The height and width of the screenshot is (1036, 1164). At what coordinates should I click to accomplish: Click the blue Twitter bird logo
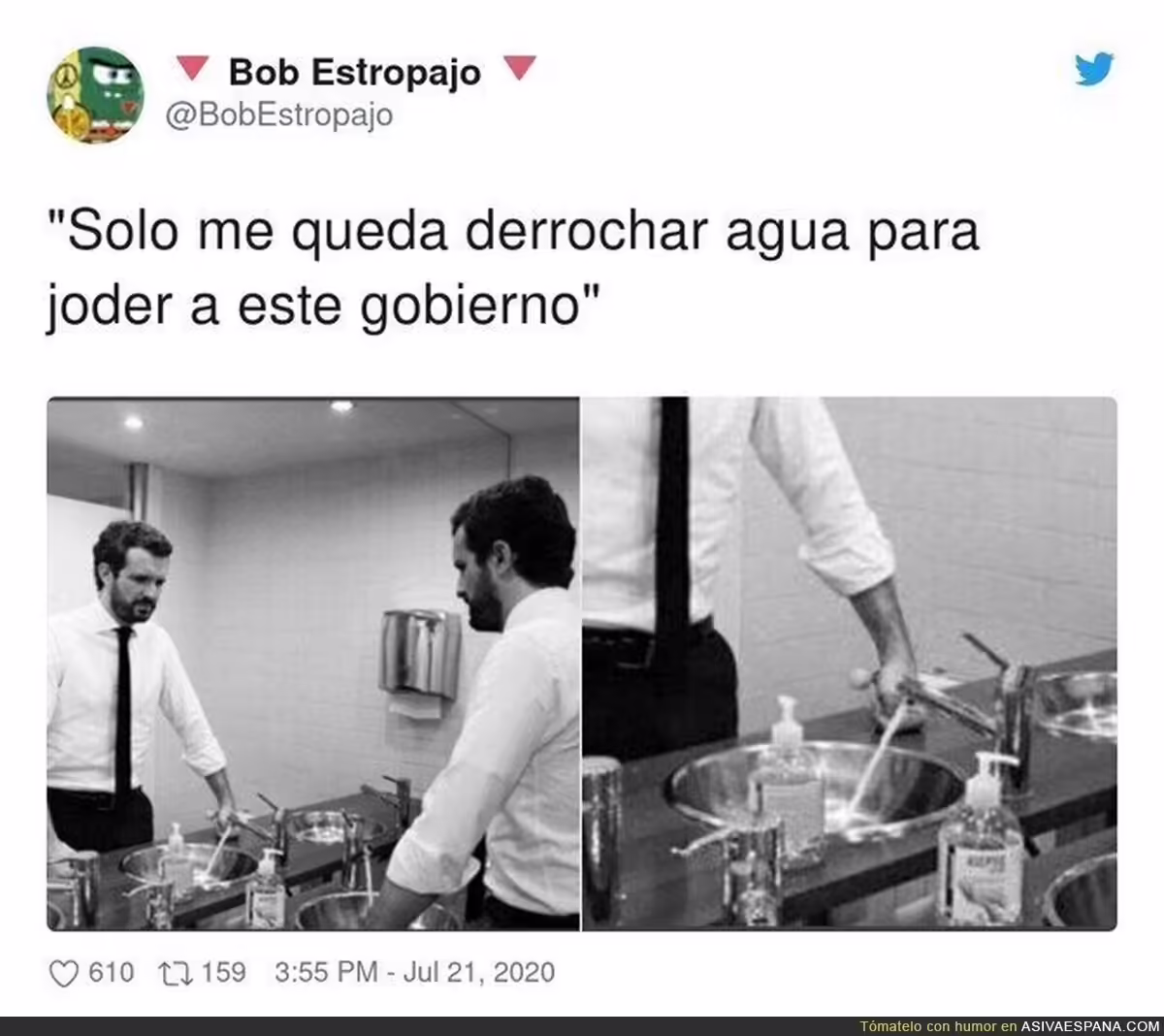[x=1094, y=69]
